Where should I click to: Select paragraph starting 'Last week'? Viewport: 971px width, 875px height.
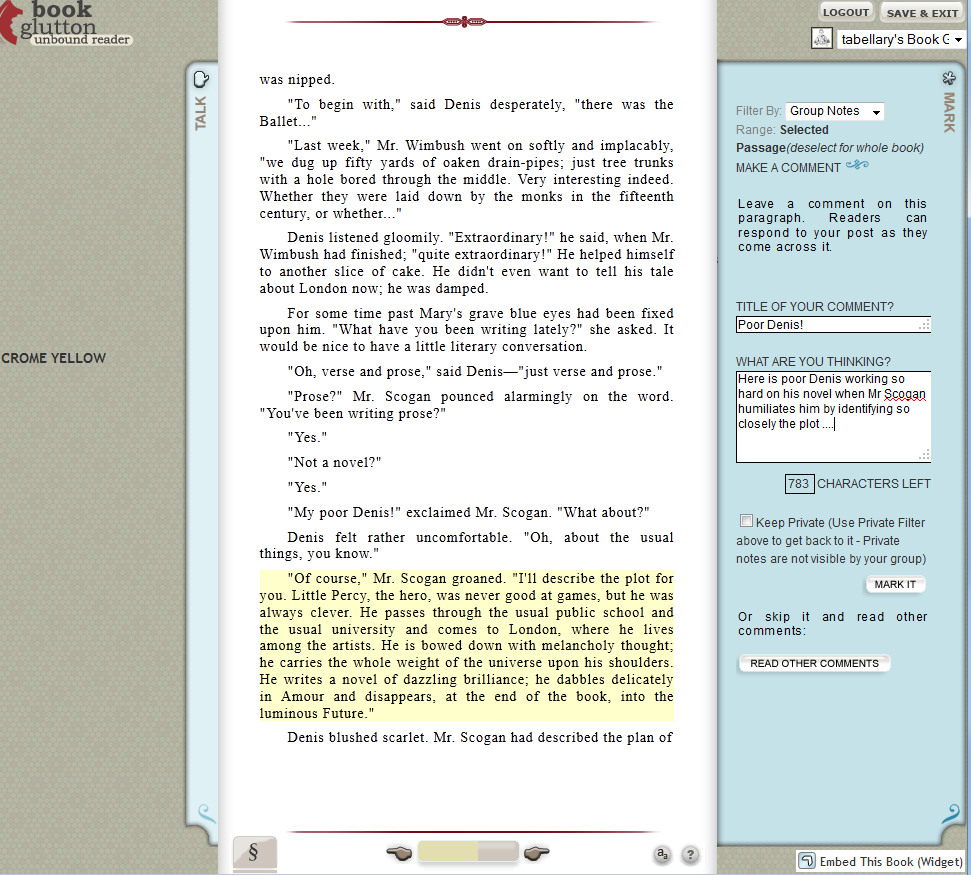(466, 180)
